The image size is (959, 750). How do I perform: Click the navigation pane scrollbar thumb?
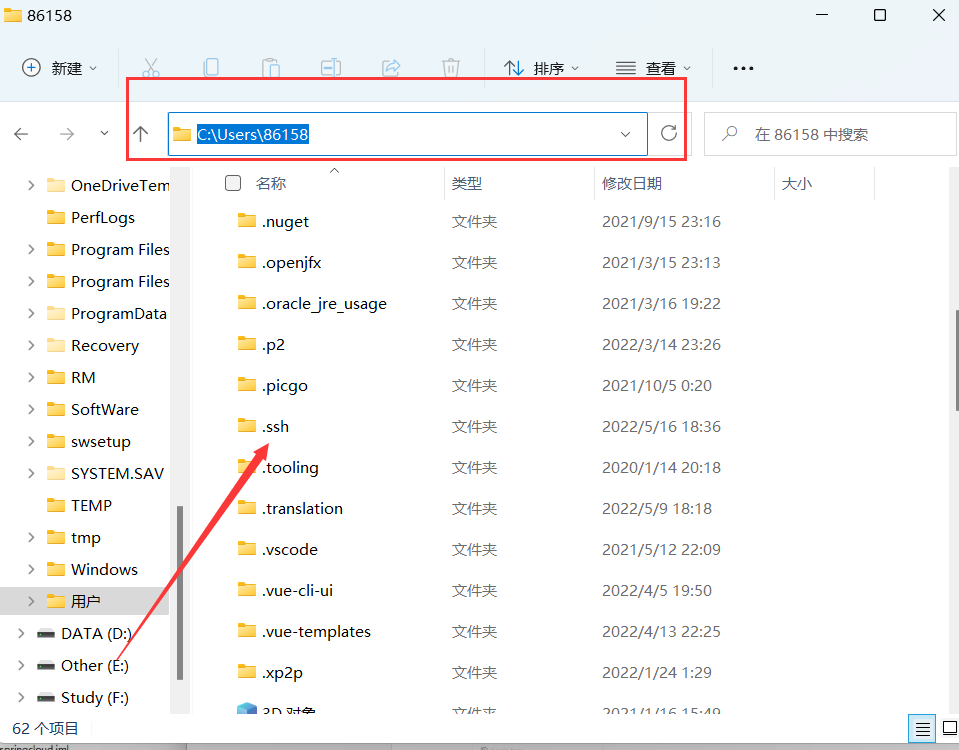tap(180, 593)
